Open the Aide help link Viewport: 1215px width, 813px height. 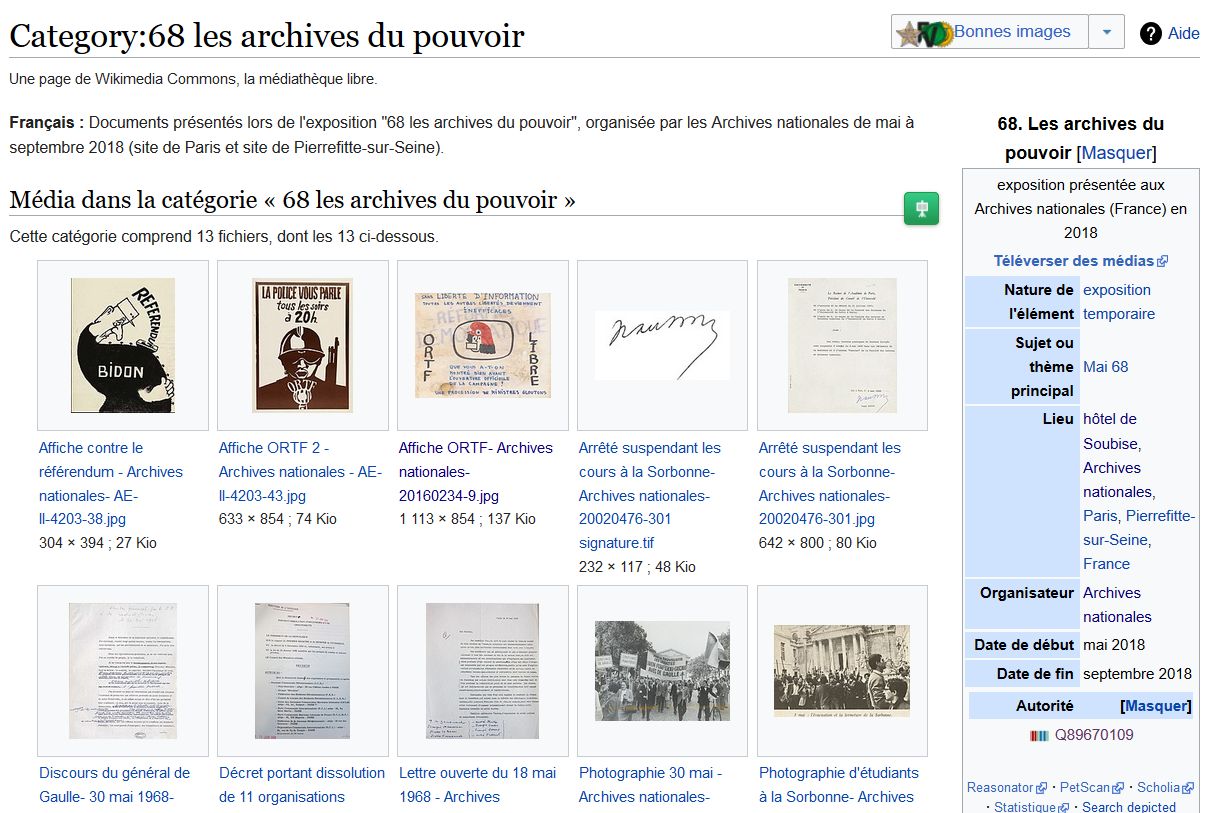1184,33
